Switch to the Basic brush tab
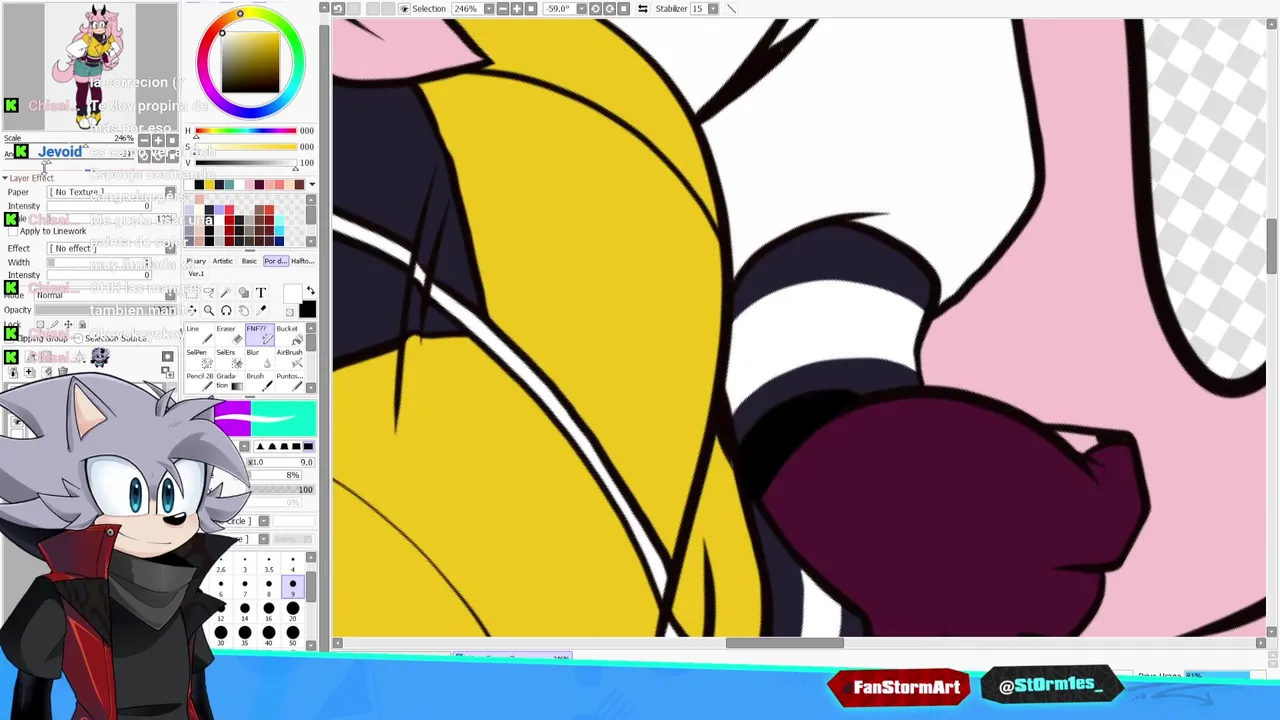 (249, 261)
